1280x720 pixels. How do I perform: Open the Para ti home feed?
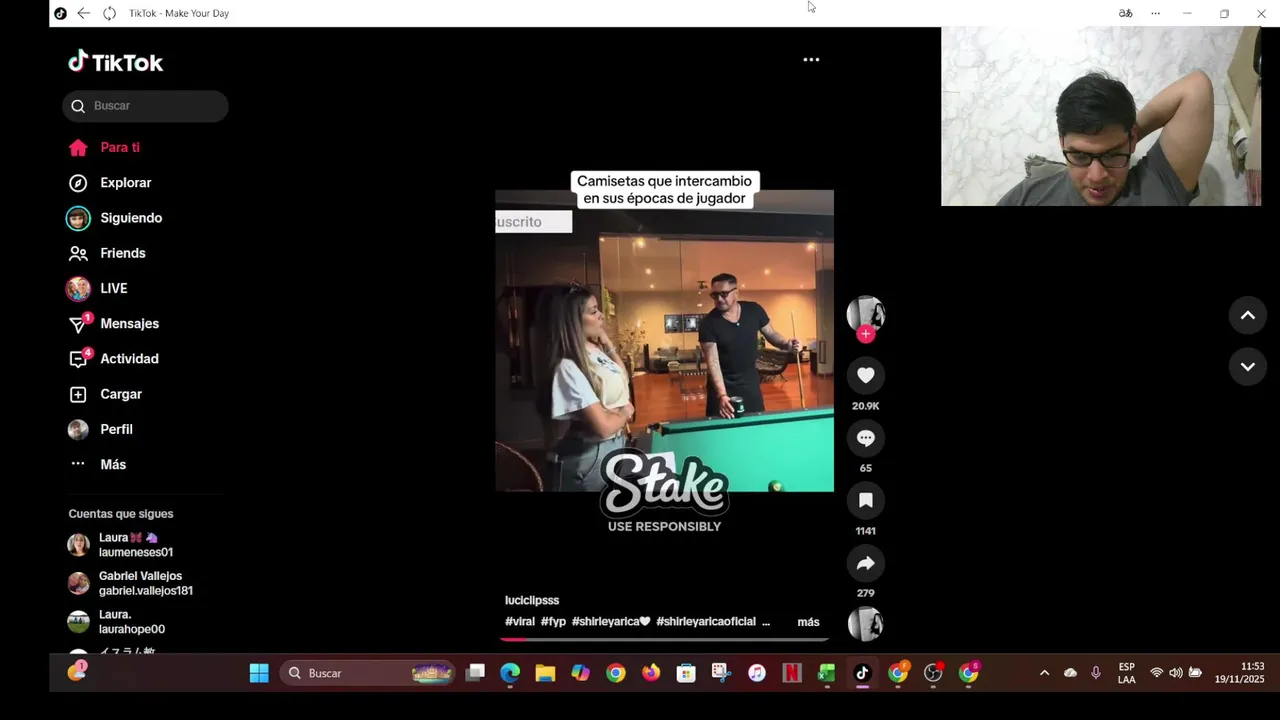point(104,148)
